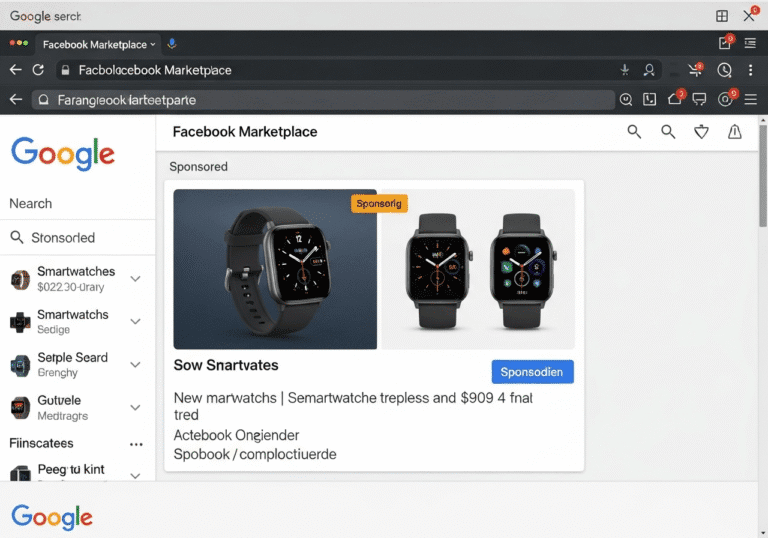Screen dimensions: 768x538
Task: Click the image of two smartwatches
Action: tap(478, 269)
